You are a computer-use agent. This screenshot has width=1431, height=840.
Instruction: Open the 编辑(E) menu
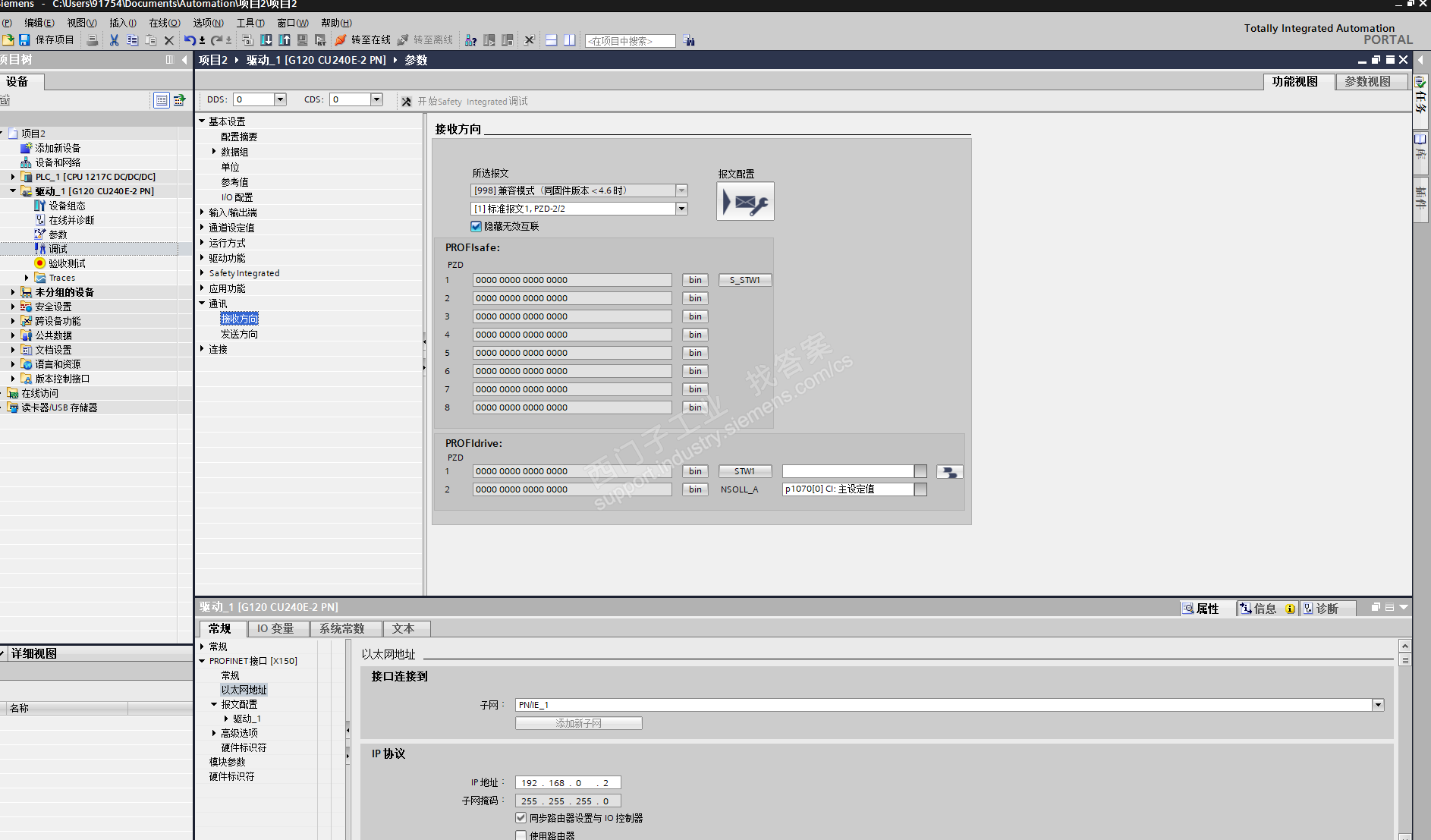tap(39, 23)
